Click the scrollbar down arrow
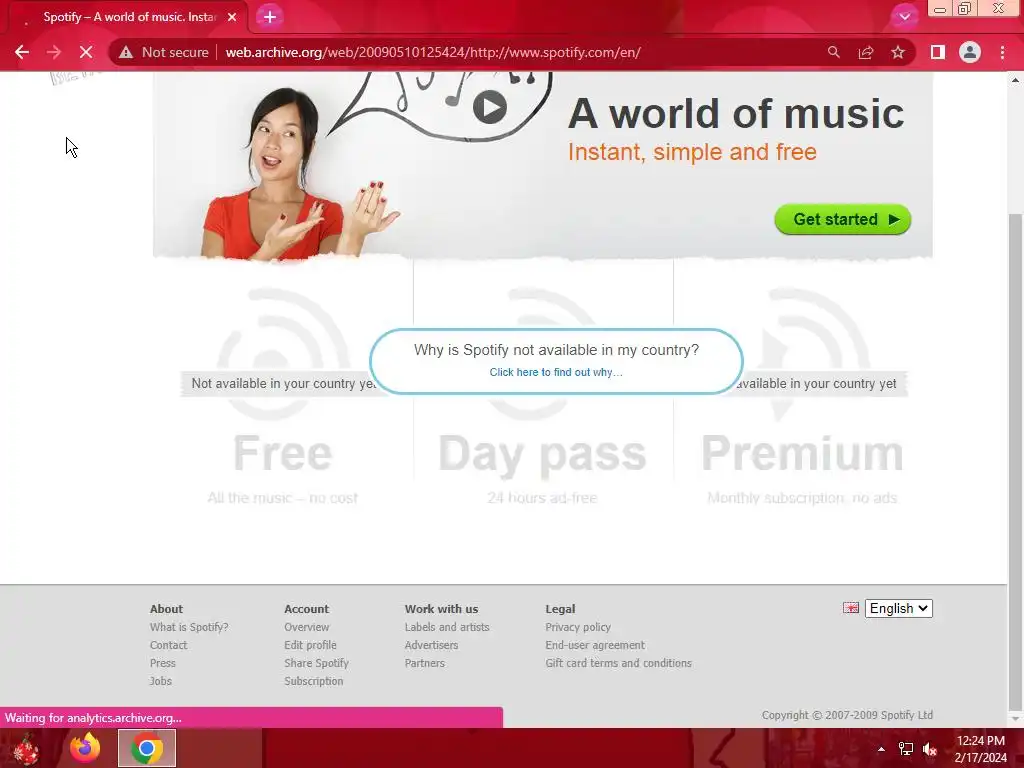Image resolution: width=1024 pixels, height=768 pixels. click(x=1016, y=719)
